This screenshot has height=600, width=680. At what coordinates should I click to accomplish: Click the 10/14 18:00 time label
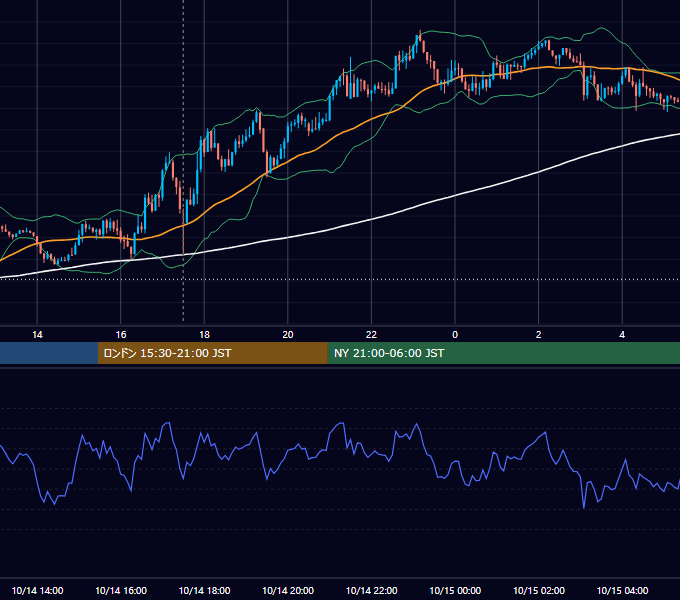[204, 590]
